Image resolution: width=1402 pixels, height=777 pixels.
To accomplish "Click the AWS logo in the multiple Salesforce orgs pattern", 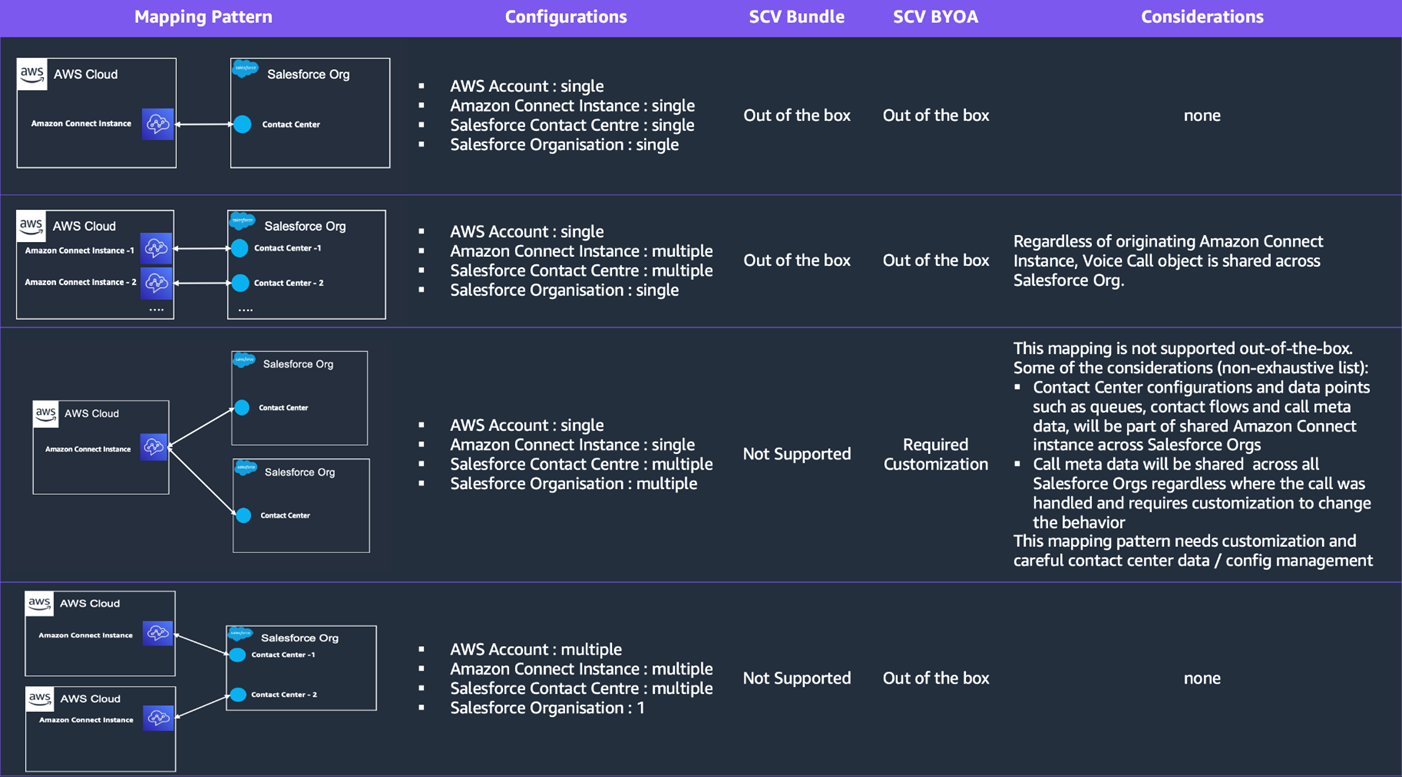I will click(45, 414).
